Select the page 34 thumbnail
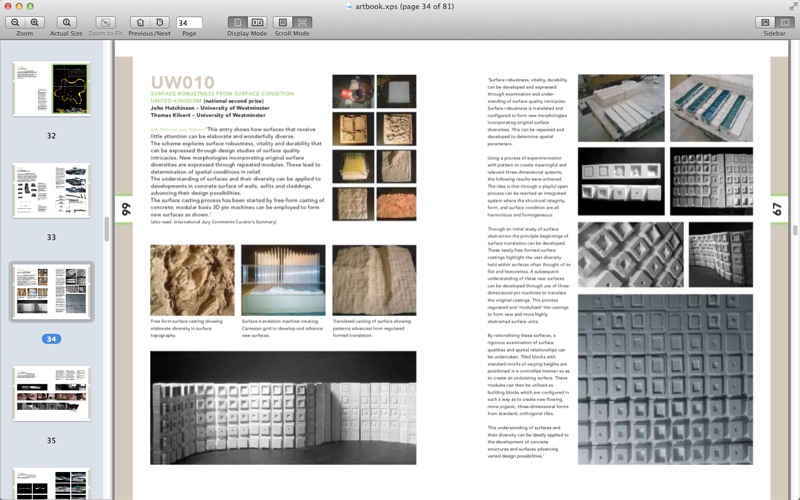Viewport: 800px width, 500px height. click(x=52, y=292)
